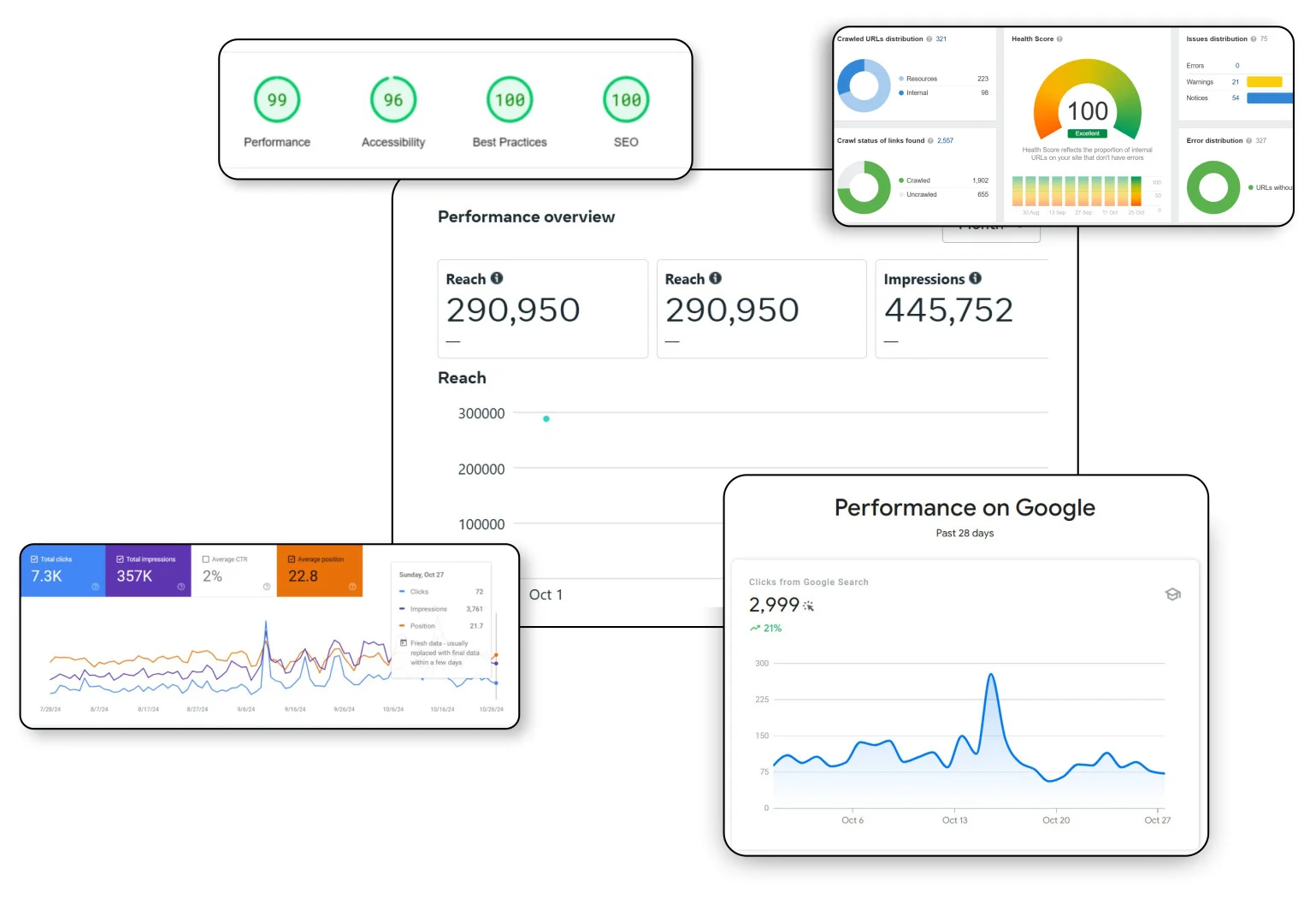Click the teal data point on Reach chart
This screenshot has width=1316, height=910.
coord(546,419)
